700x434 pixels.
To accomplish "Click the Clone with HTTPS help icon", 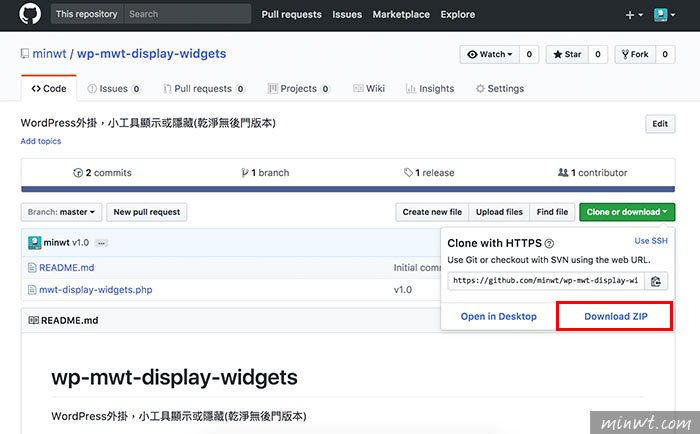I will [550, 244].
